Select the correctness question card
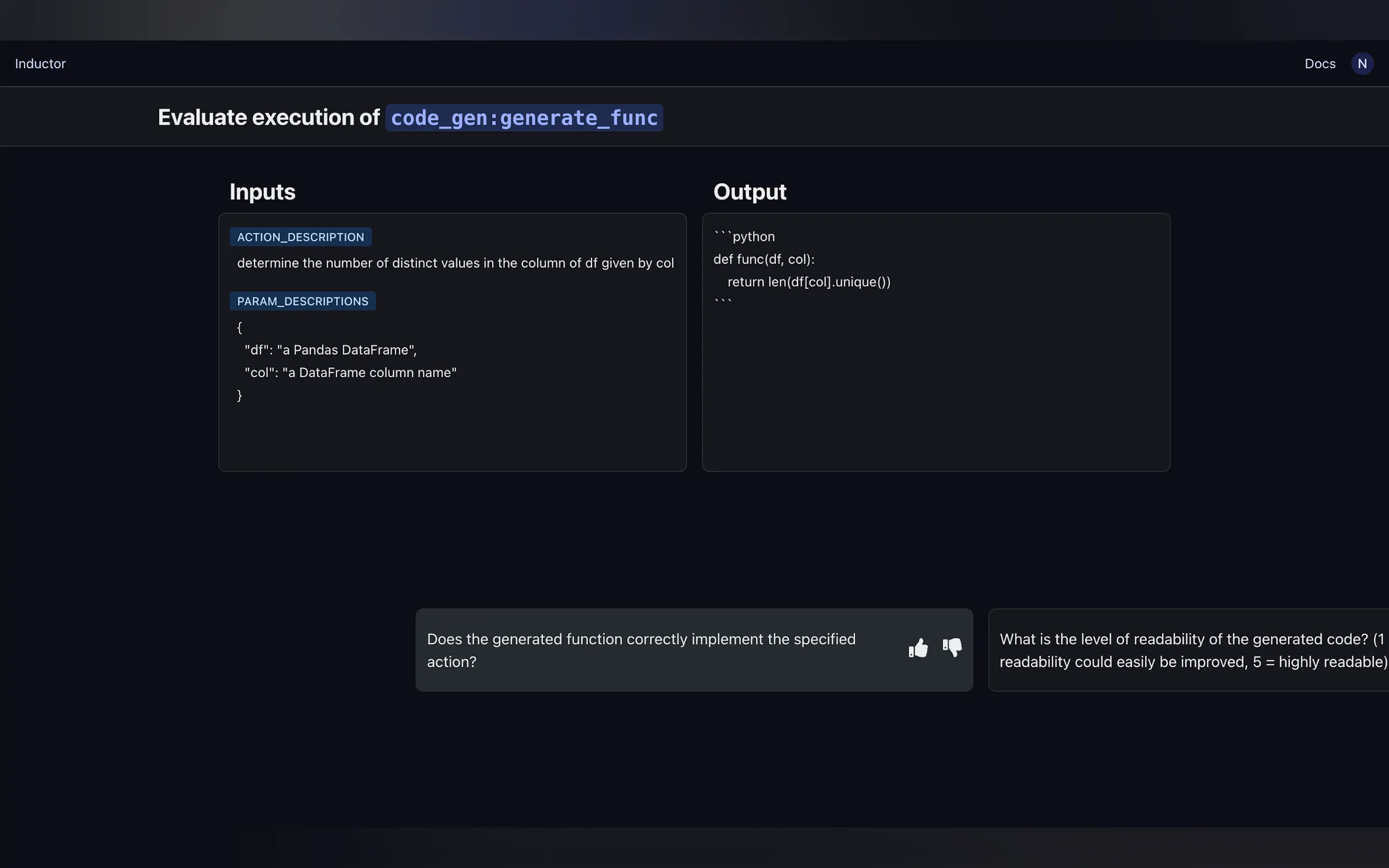The height and width of the screenshot is (868, 1389). 640,650
